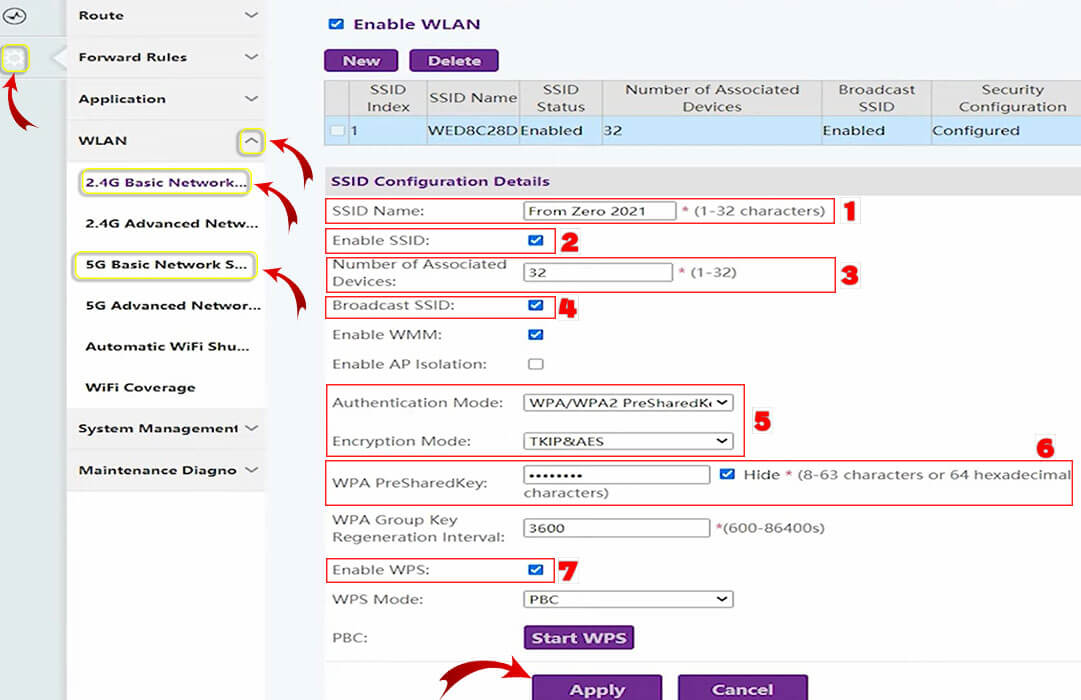Click the Start WPS button
Viewport: 1081px width, 700px height.
point(579,638)
